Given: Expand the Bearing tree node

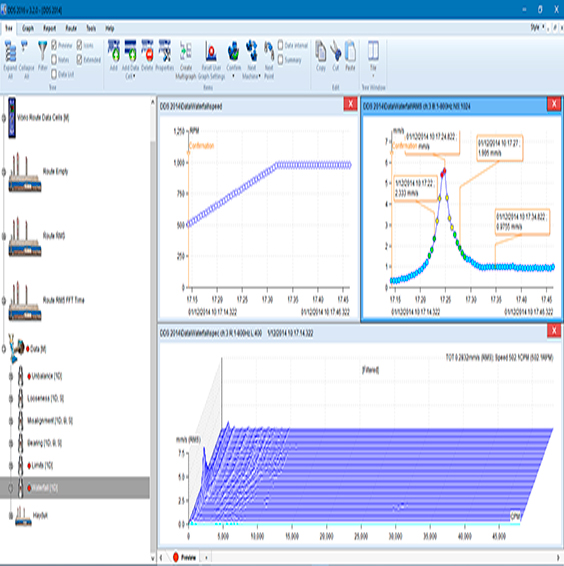Looking at the screenshot, I should (11, 443).
